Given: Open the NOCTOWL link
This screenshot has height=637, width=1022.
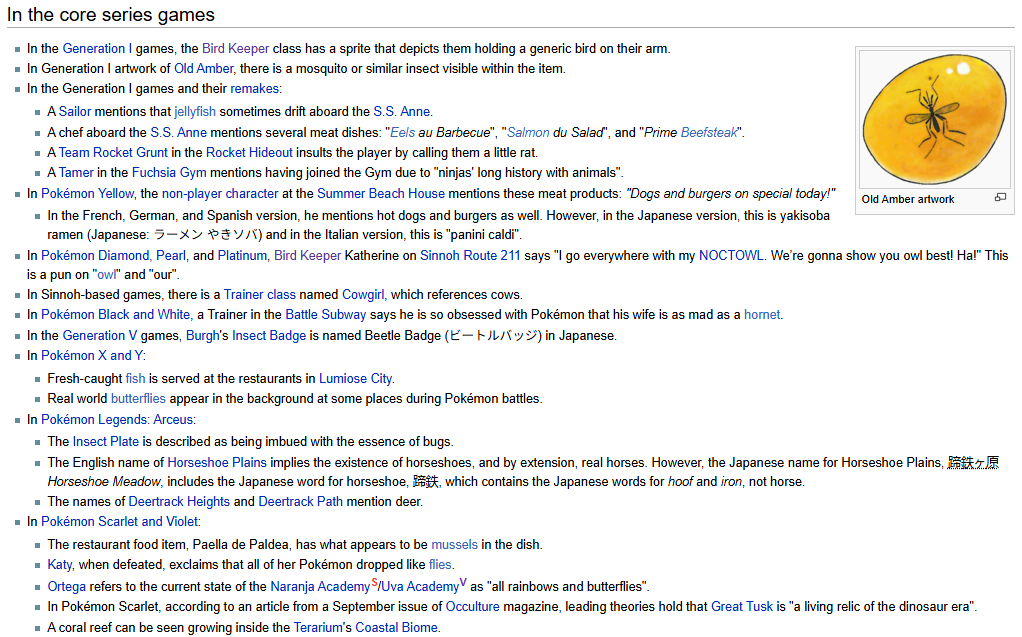Looking at the screenshot, I should point(731,256).
